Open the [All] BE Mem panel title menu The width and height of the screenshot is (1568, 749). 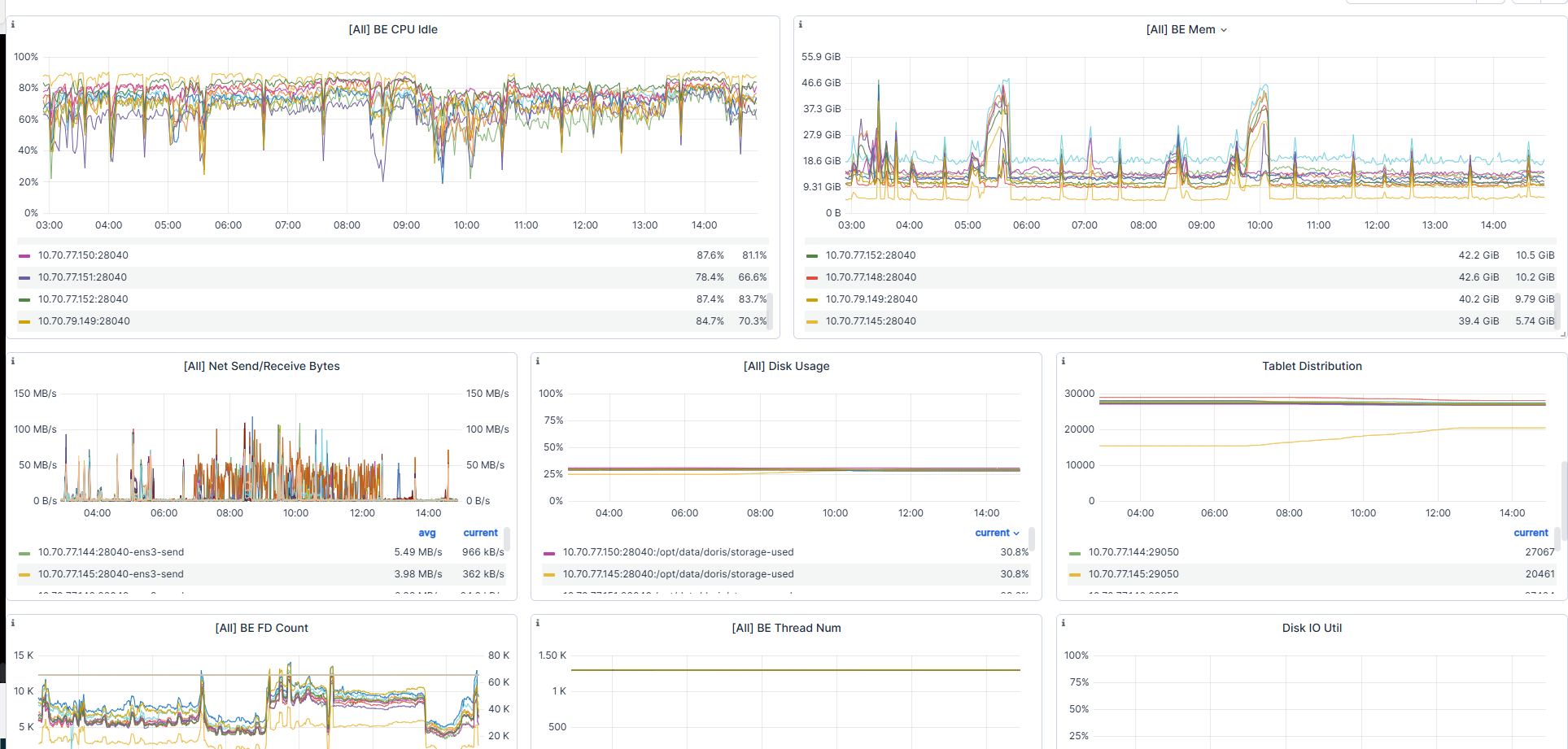pyautogui.click(x=1186, y=29)
